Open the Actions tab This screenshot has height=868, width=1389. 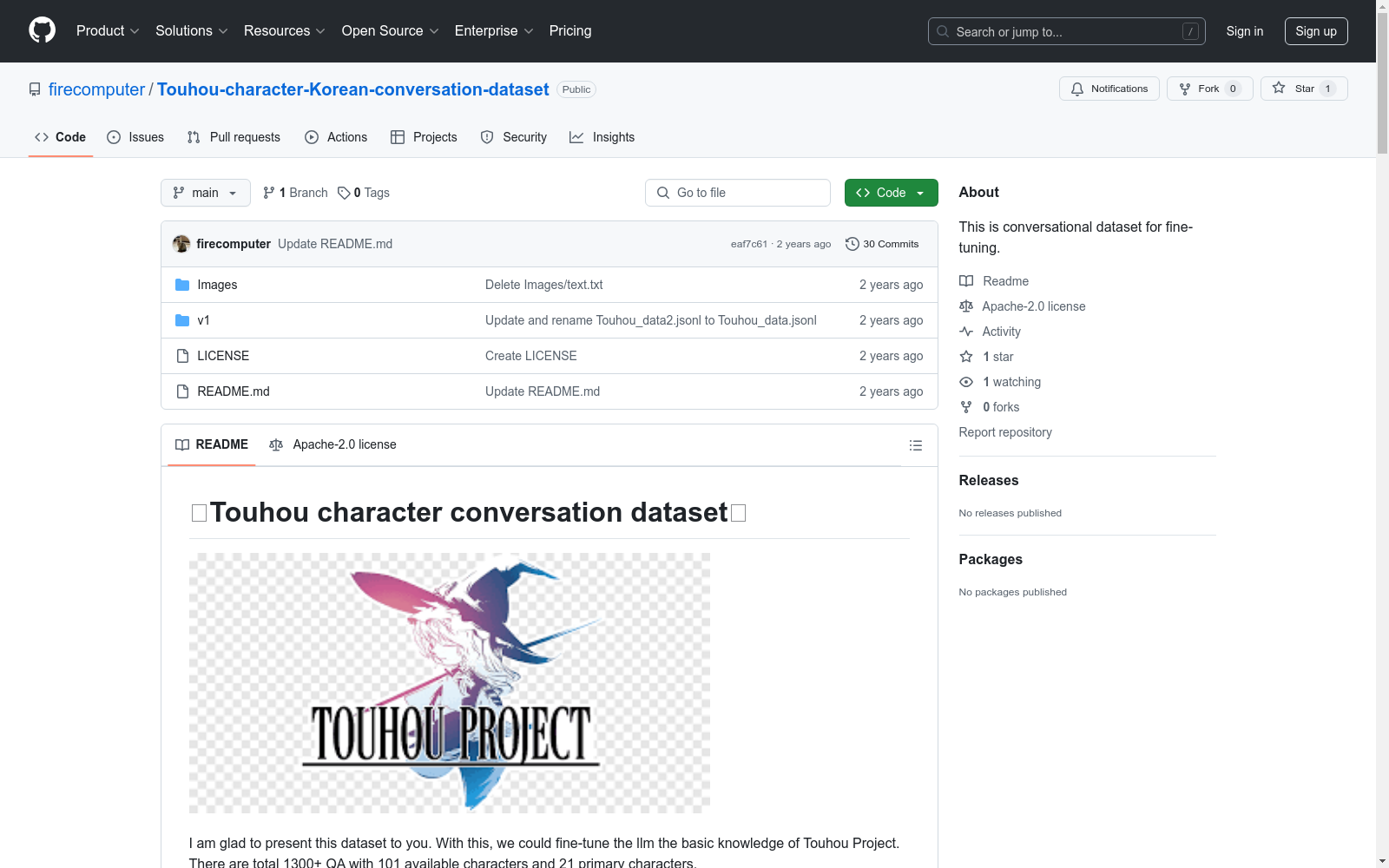click(336, 137)
